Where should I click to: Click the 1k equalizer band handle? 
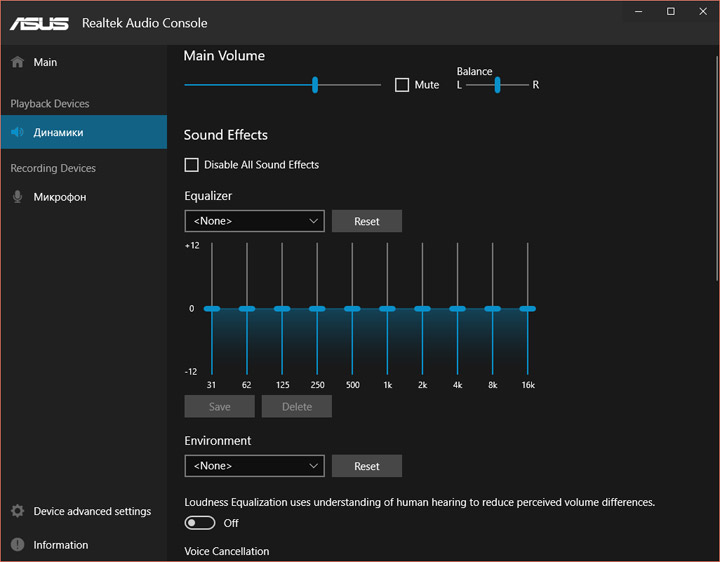coord(387,309)
